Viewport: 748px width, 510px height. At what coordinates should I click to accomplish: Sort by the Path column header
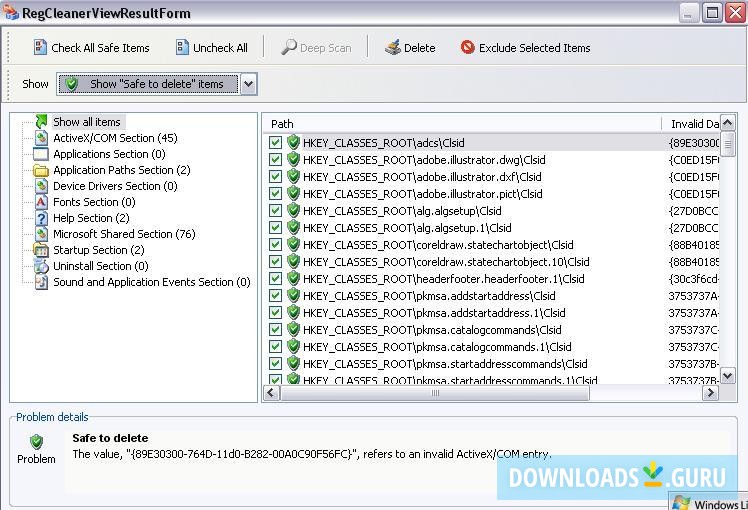point(462,124)
